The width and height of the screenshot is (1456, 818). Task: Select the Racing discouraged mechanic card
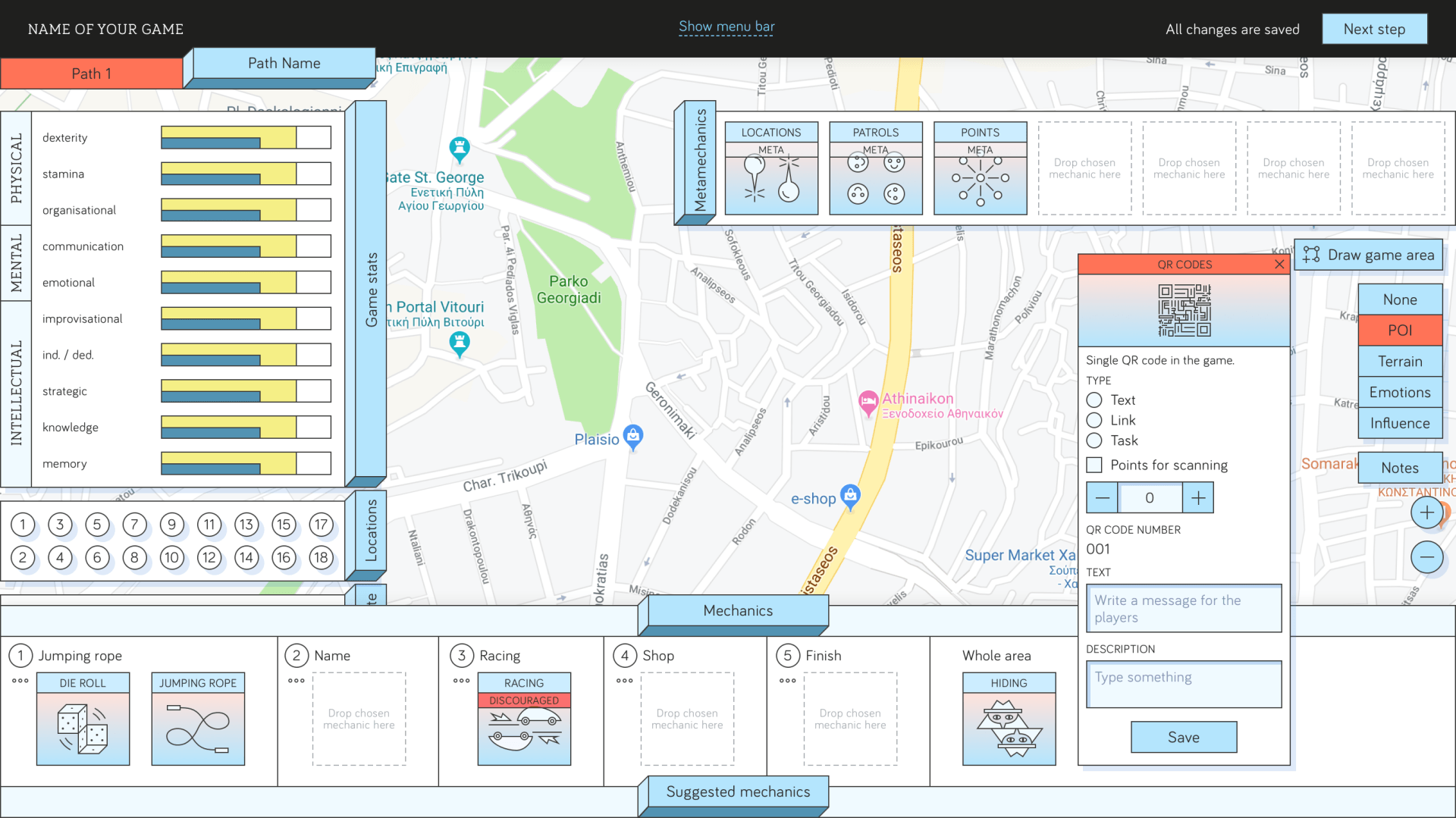[524, 719]
